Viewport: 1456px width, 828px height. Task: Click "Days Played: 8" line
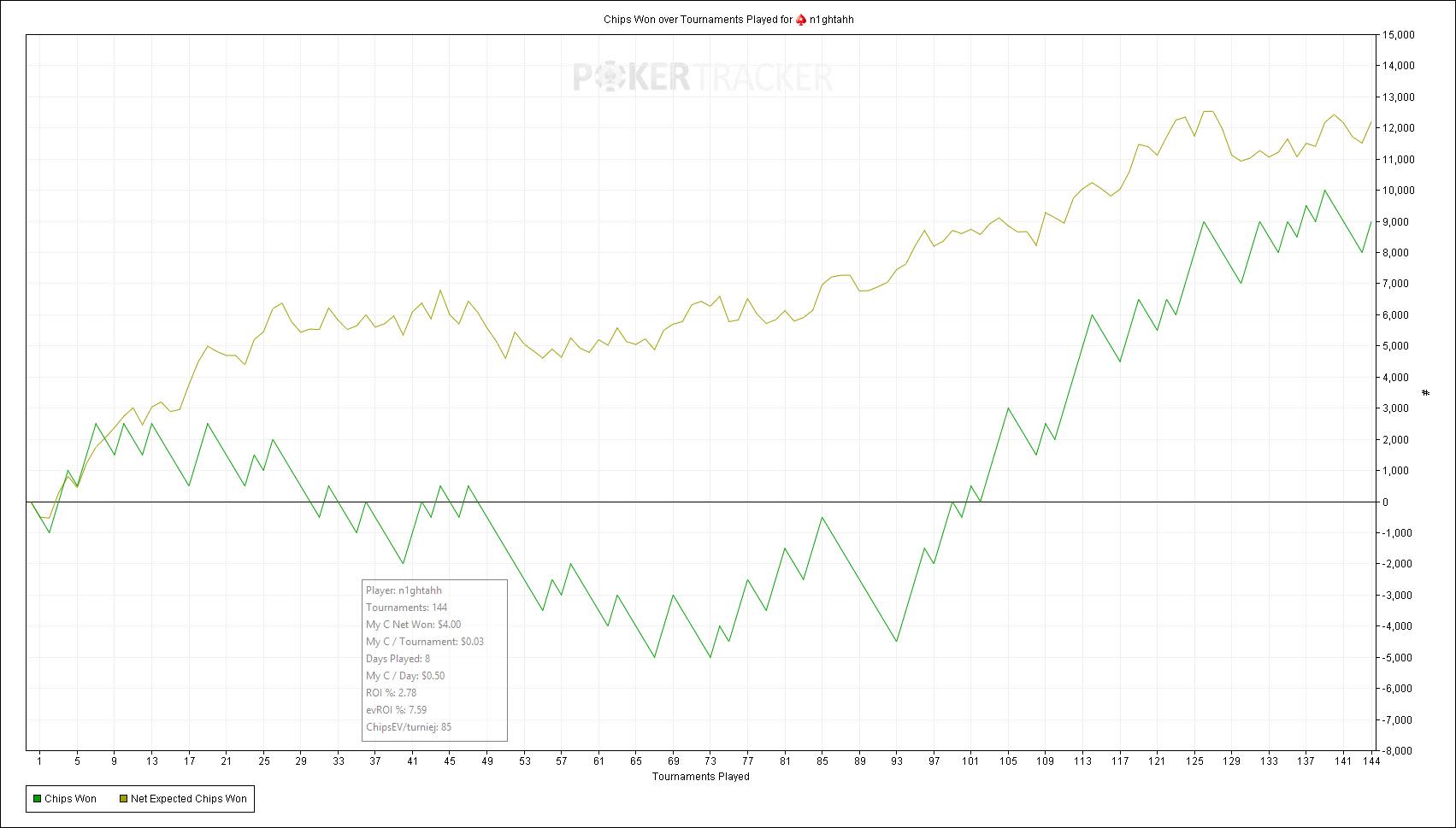coord(398,659)
